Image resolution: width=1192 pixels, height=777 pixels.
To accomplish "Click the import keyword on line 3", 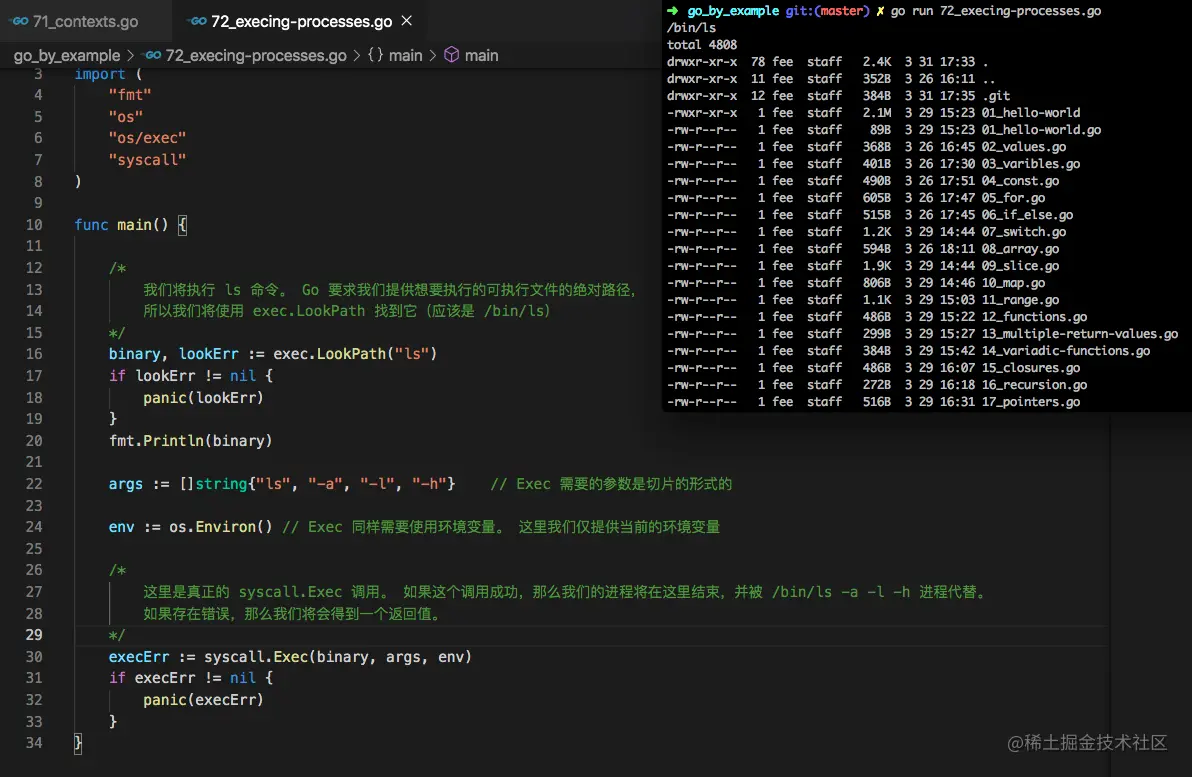I will pyautogui.click(x=100, y=75).
